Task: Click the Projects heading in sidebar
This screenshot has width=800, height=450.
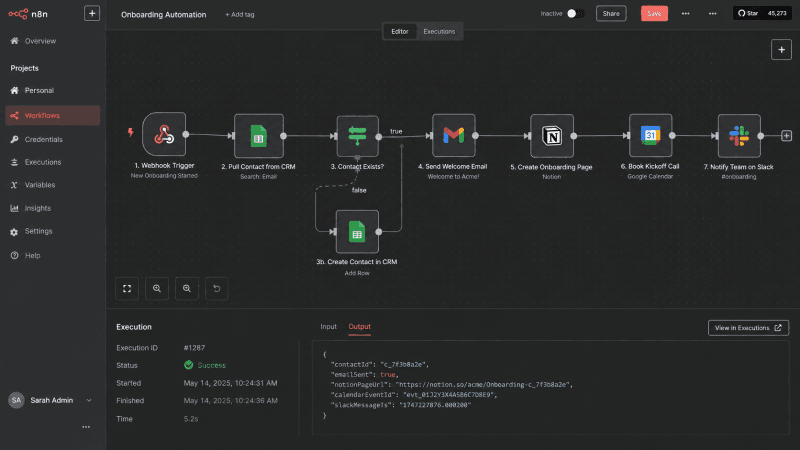Action: [x=24, y=68]
